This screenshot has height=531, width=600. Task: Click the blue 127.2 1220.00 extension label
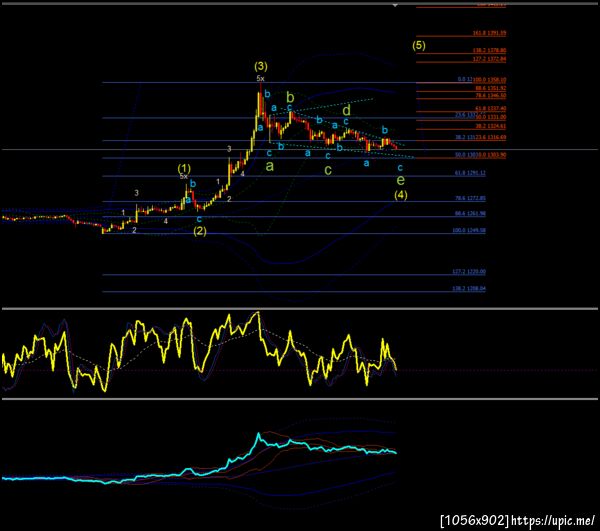[x=469, y=272]
